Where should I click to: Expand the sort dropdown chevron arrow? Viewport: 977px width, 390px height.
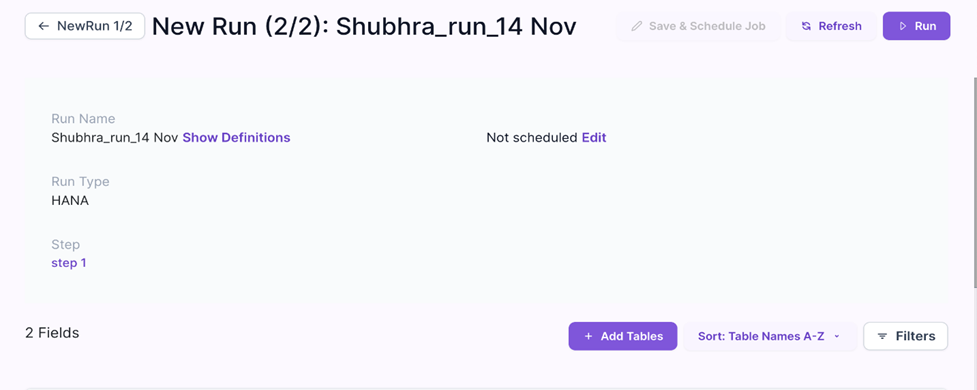pyautogui.click(x=837, y=336)
